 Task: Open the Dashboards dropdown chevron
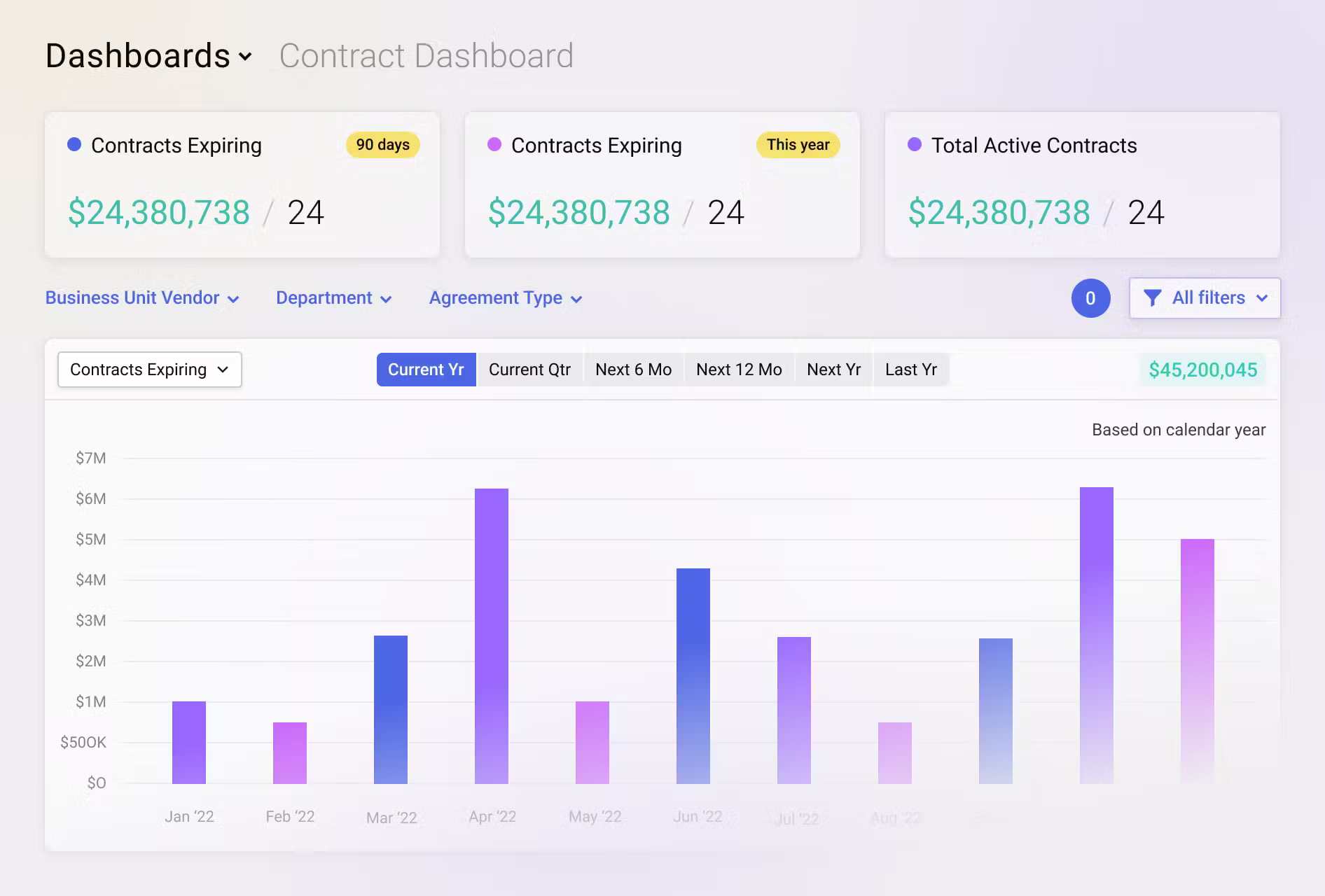click(x=245, y=57)
